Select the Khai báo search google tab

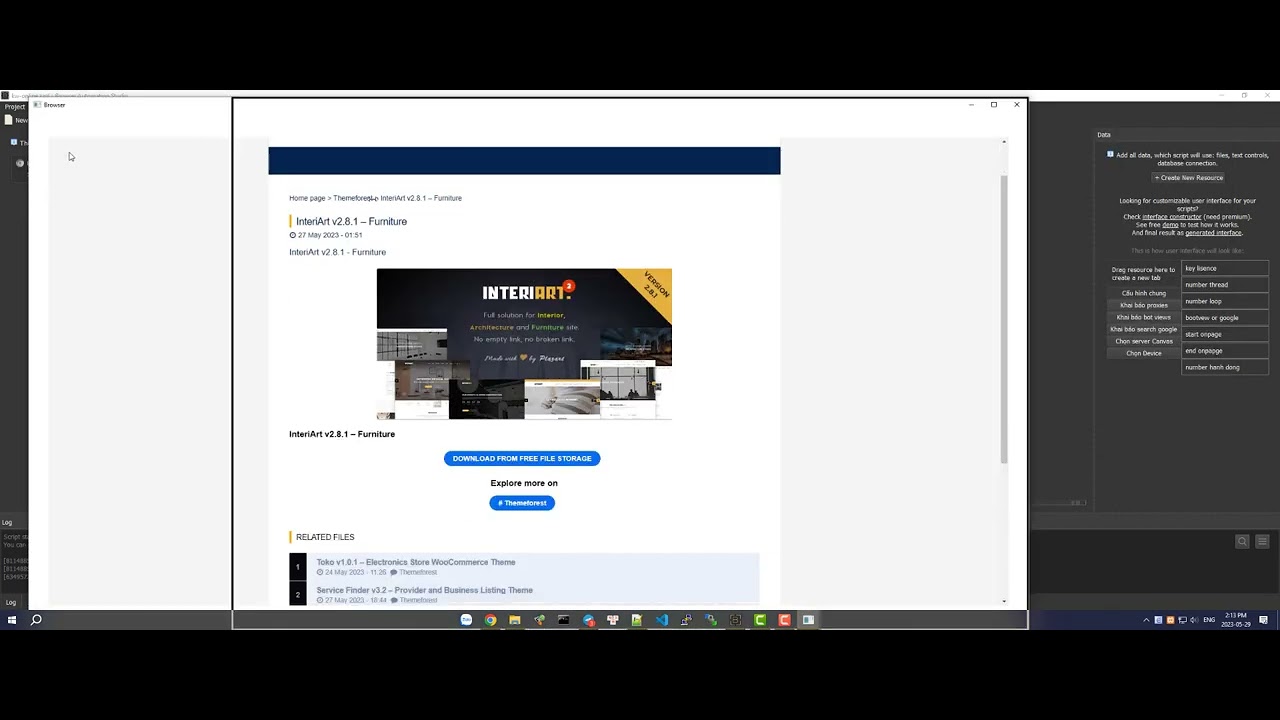tap(1144, 329)
